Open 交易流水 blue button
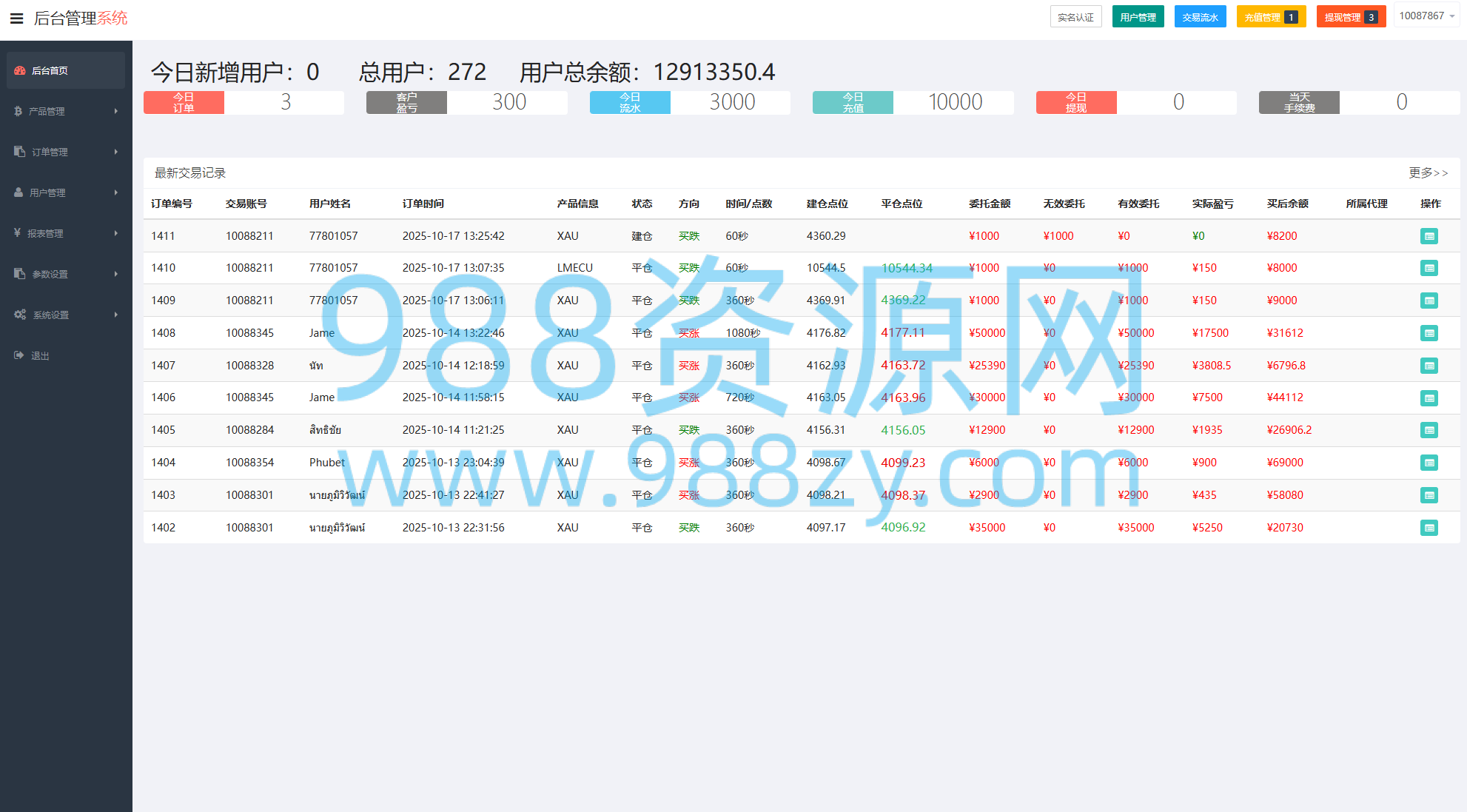Screen dimensions: 1467x812 [1201, 17]
